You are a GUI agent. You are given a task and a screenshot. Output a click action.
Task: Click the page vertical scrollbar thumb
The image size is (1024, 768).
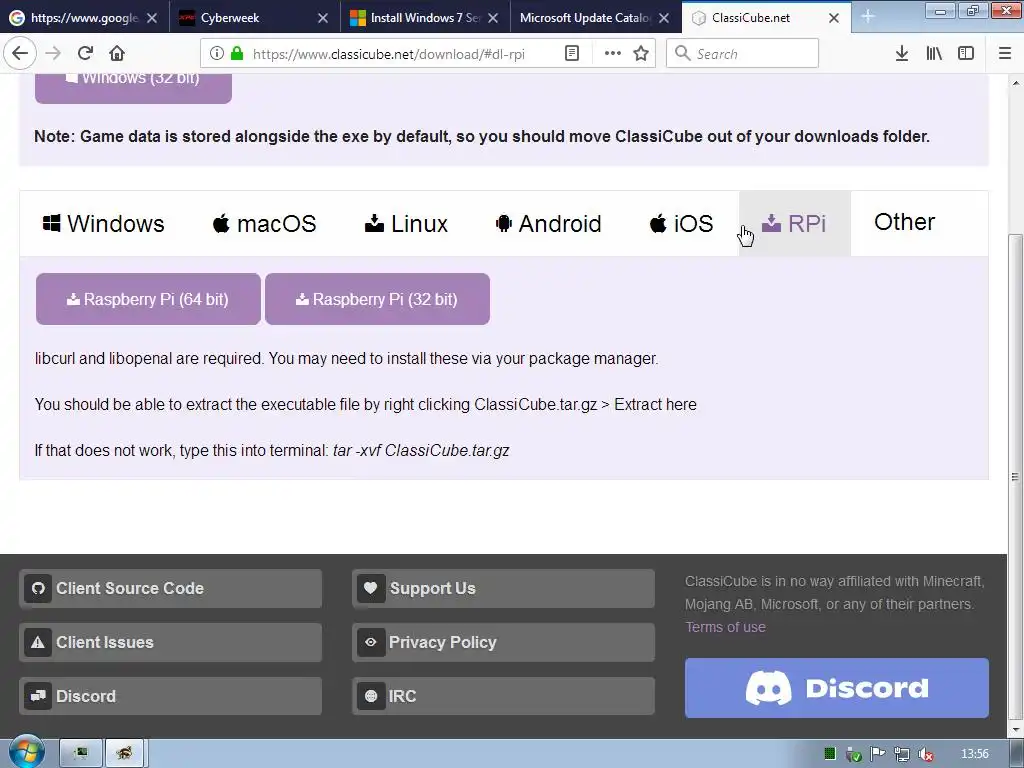tap(1015, 477)
